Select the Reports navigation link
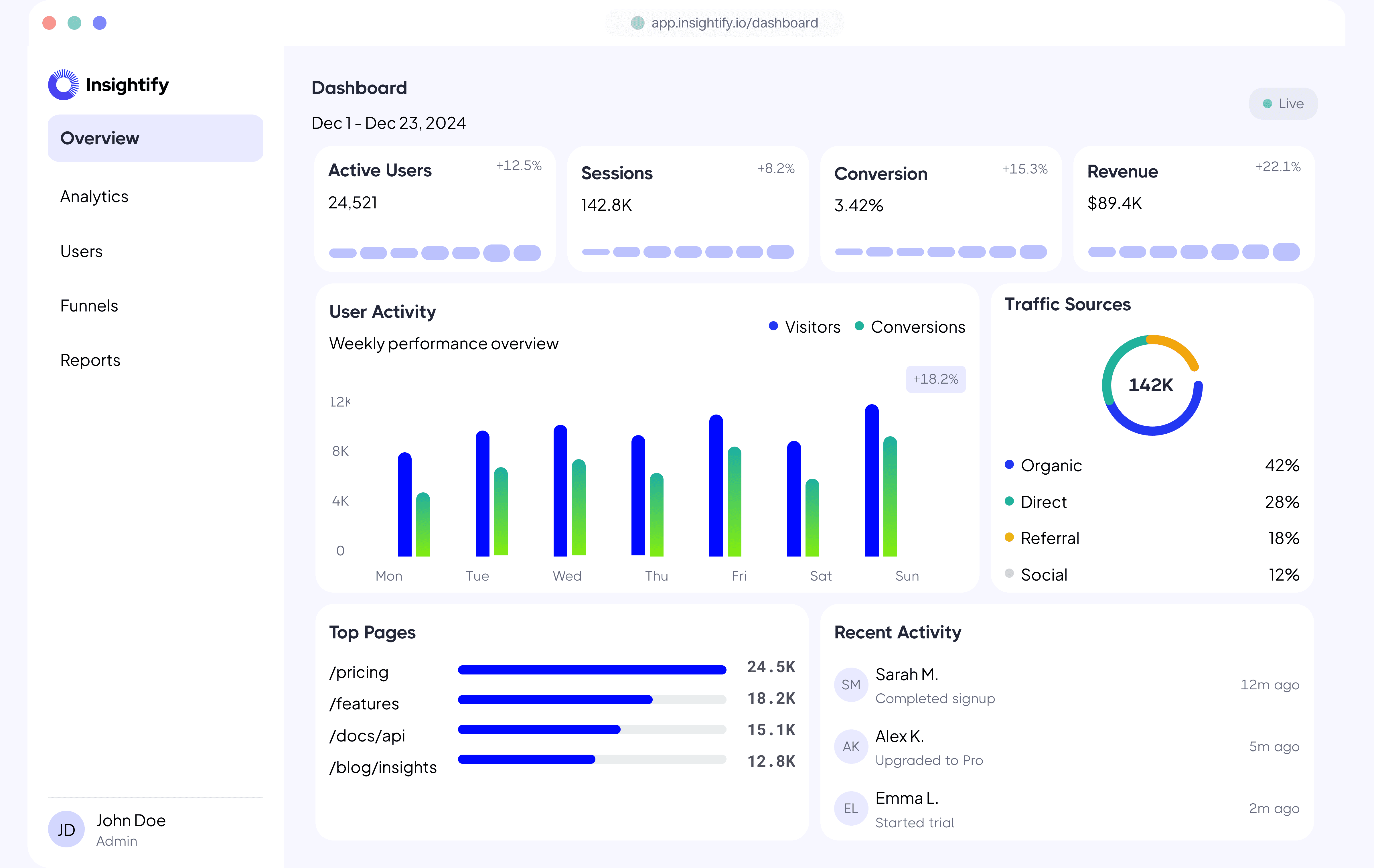Screen dimensions: 1374x868 tap(90, 360)
